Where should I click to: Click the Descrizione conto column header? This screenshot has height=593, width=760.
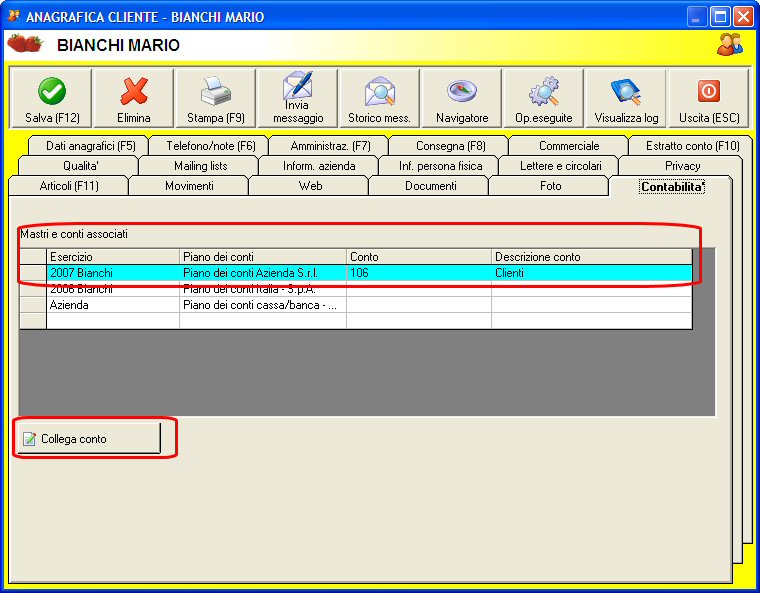tap(592, 256)
